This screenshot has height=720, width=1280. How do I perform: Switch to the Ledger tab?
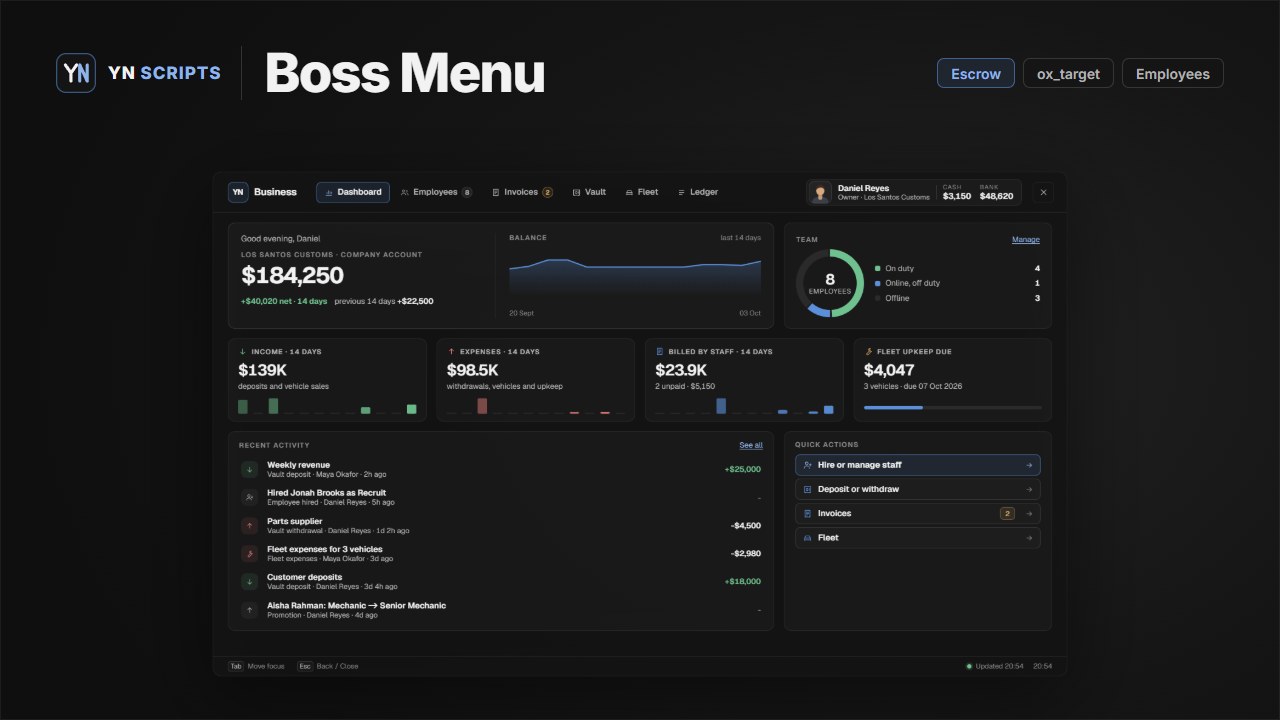(697, 192)
